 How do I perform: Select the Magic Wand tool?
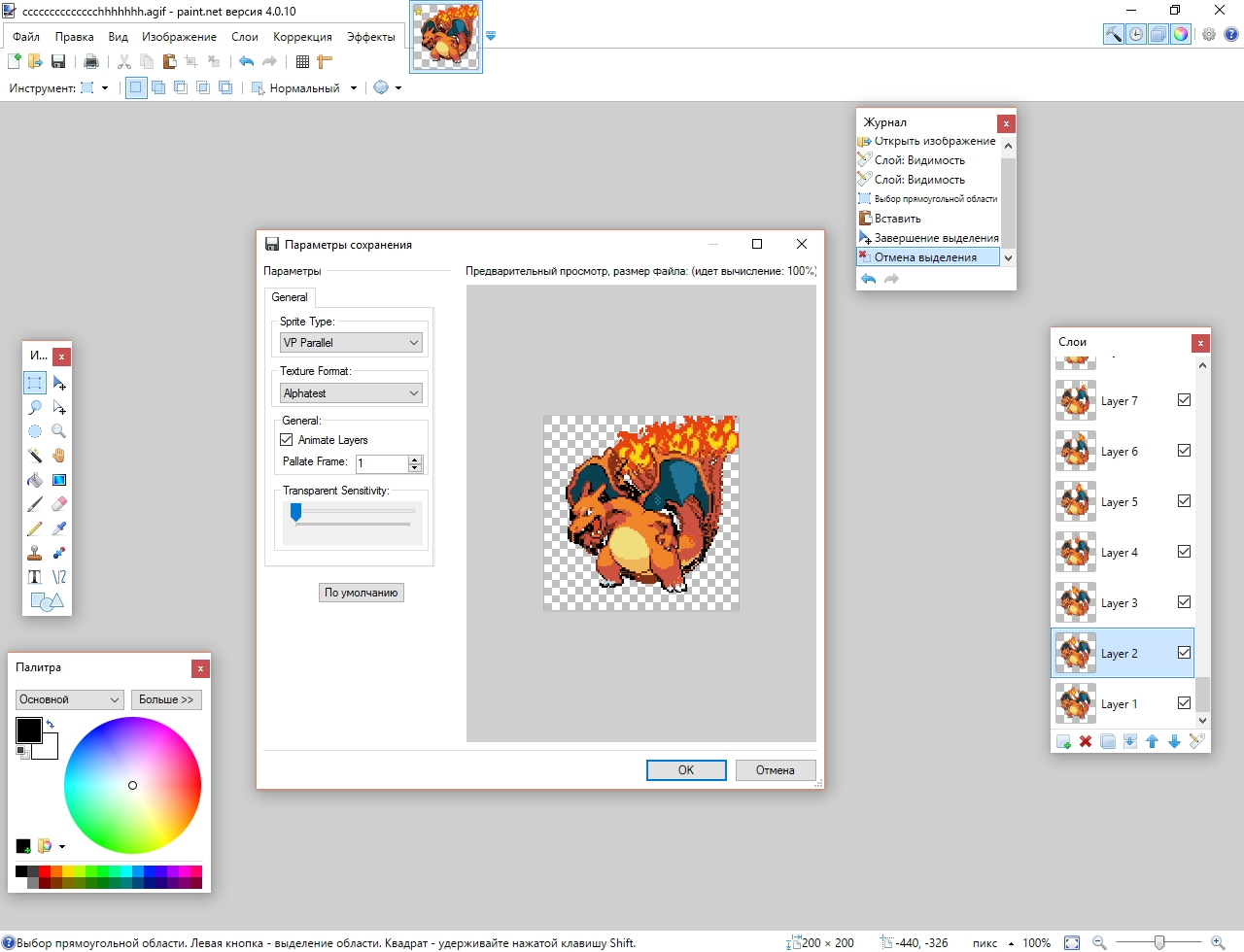coord(35,456)
